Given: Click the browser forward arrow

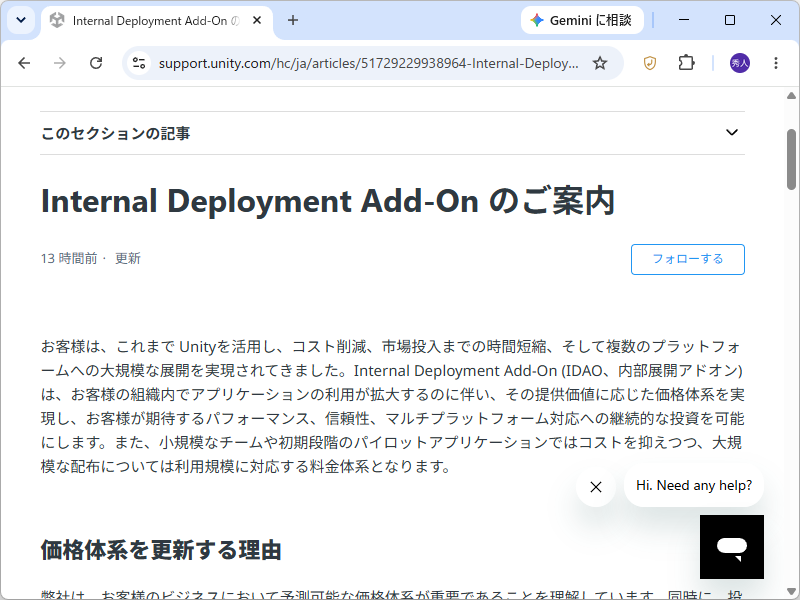Looking at the screenshot, I should click(x=60, y=63).
